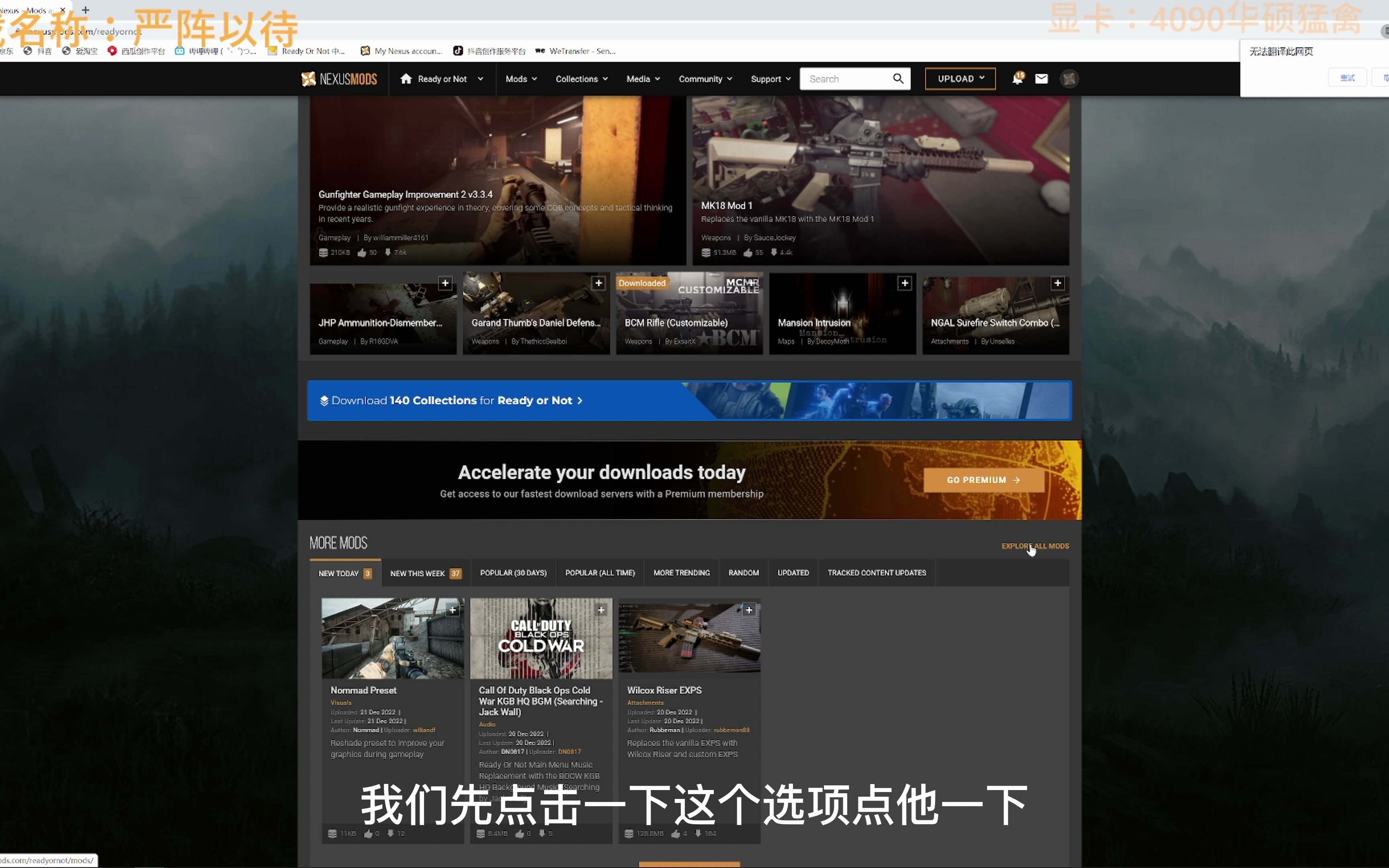The image size is (1389, 868).
Task: Click the new tab plus button in browser
Action: pos(86,10)
